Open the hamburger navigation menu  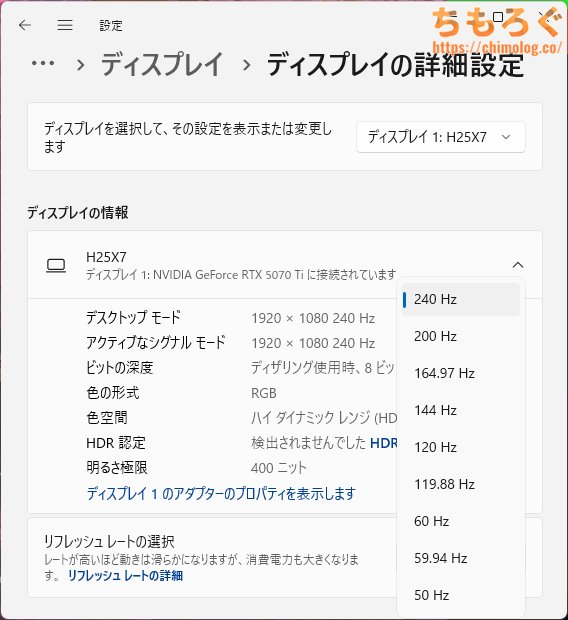pos(65,25)
